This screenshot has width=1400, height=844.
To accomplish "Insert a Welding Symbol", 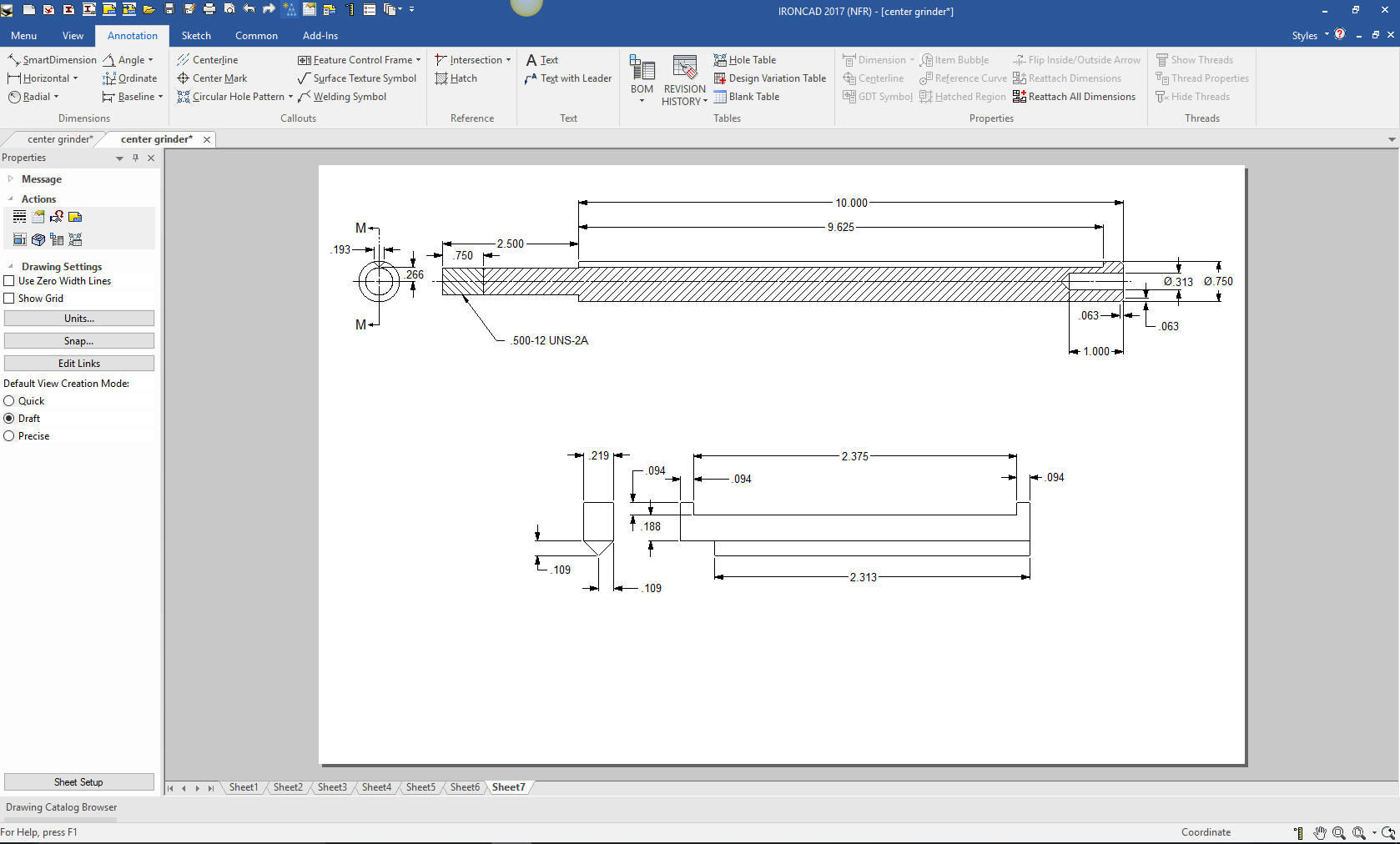I will coord(342,97).
